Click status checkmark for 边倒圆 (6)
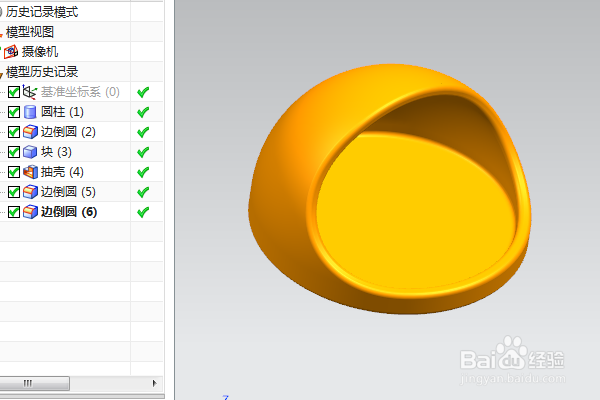This screenshot has width=600, height=400. (143, 212)
